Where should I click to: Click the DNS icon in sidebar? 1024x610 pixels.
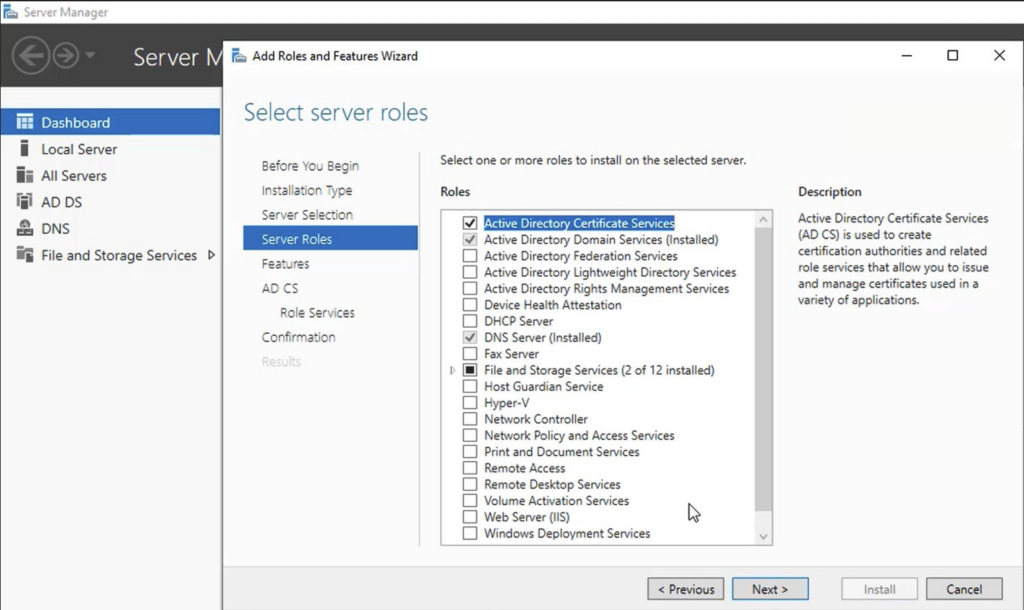point(25,228)
